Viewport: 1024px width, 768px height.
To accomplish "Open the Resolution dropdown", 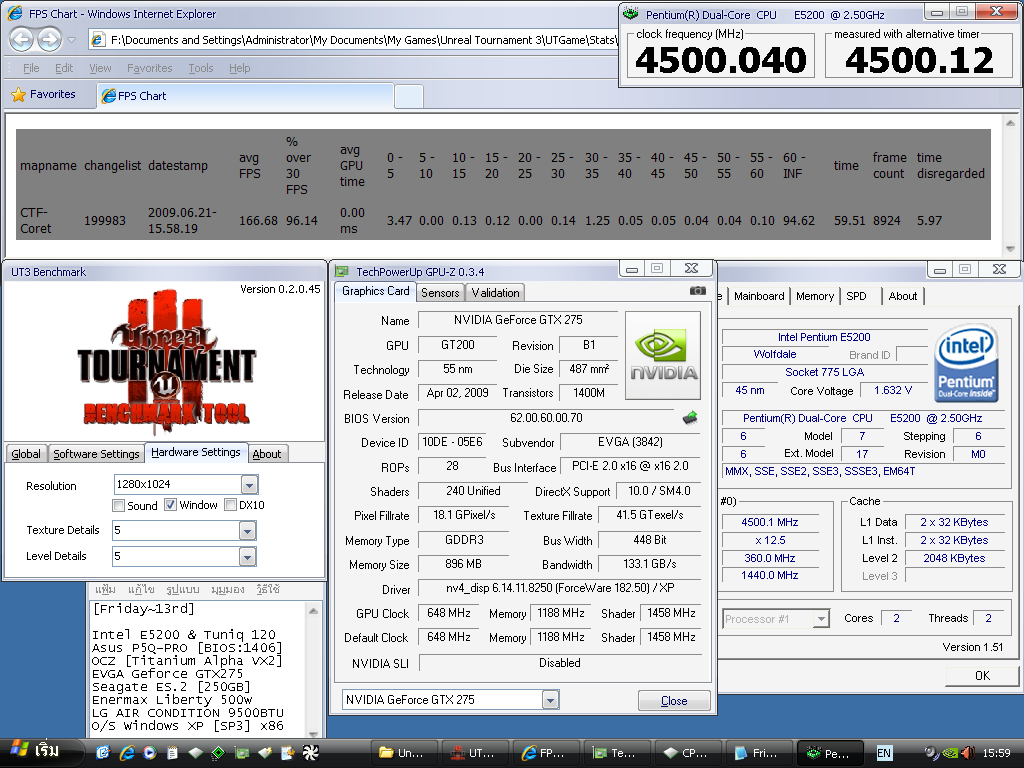I will point(249,485).
